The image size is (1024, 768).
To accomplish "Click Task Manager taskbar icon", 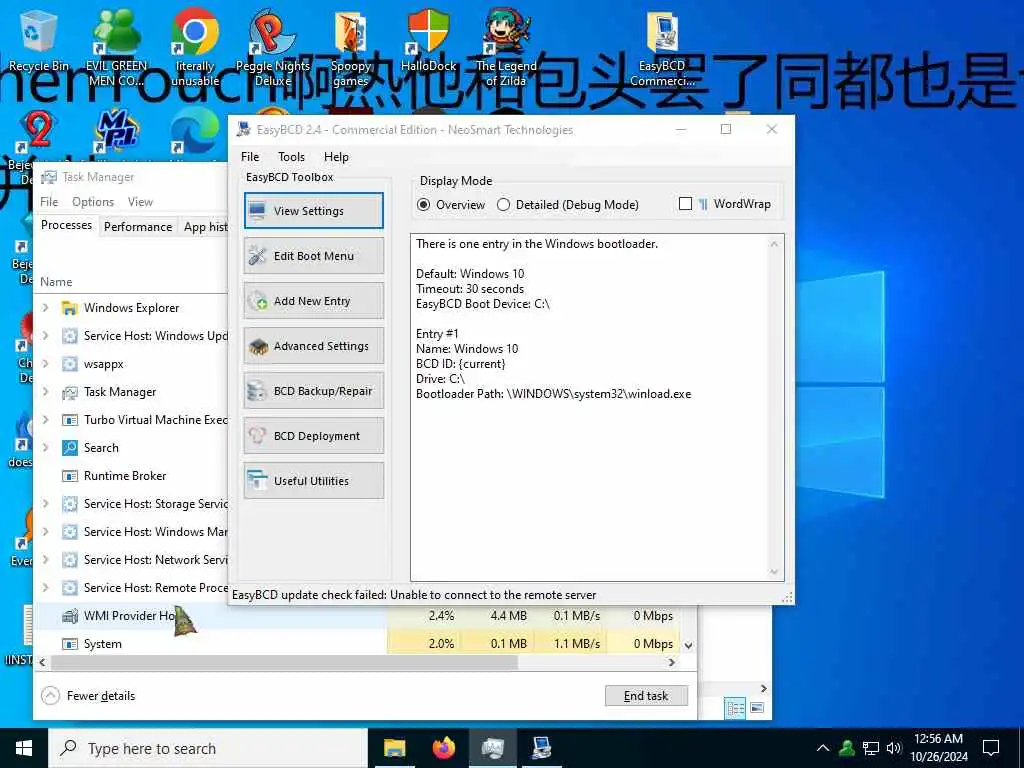I will pos(492,748).
